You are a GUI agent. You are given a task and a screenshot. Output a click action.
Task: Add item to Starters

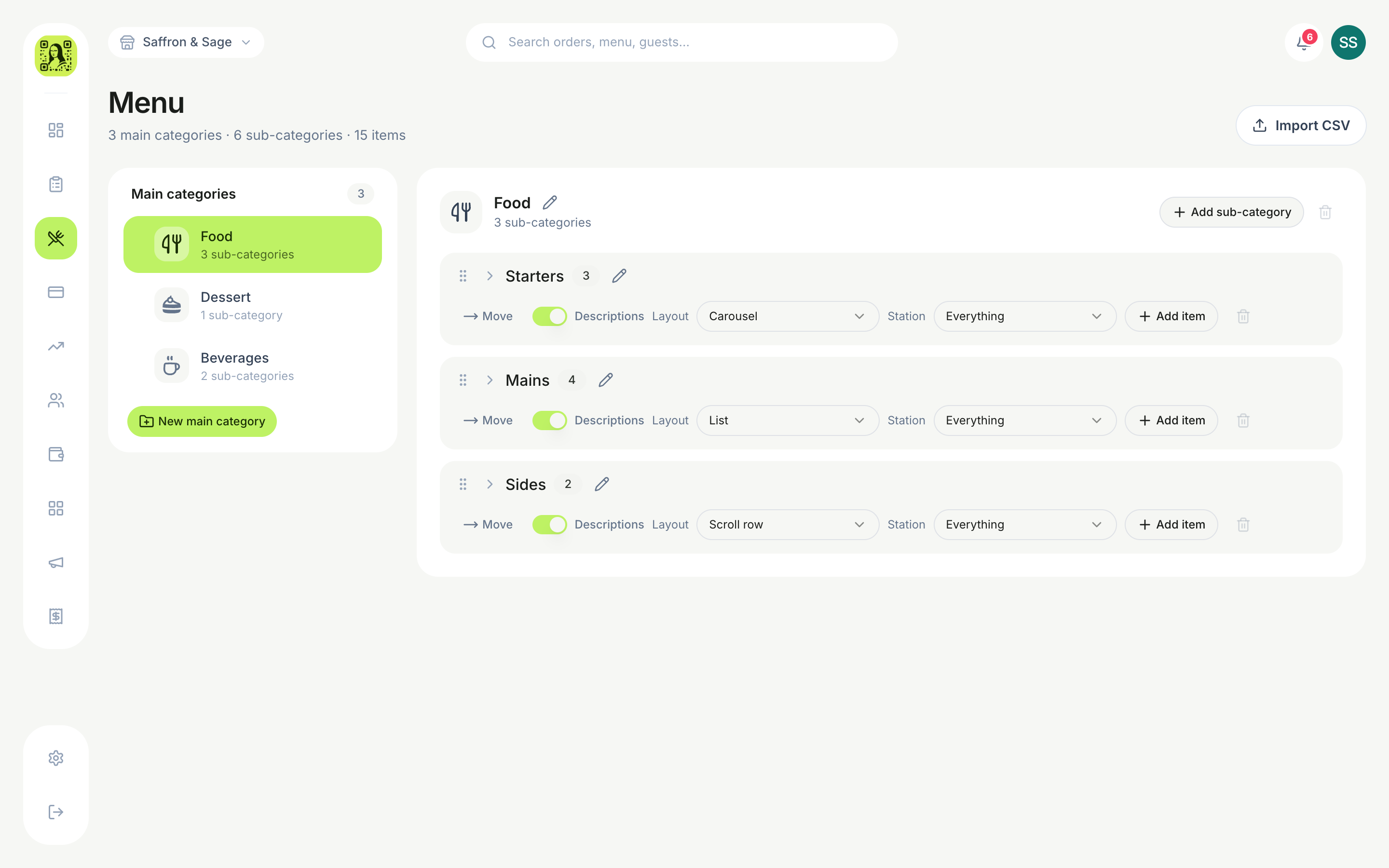(1171, 316)
